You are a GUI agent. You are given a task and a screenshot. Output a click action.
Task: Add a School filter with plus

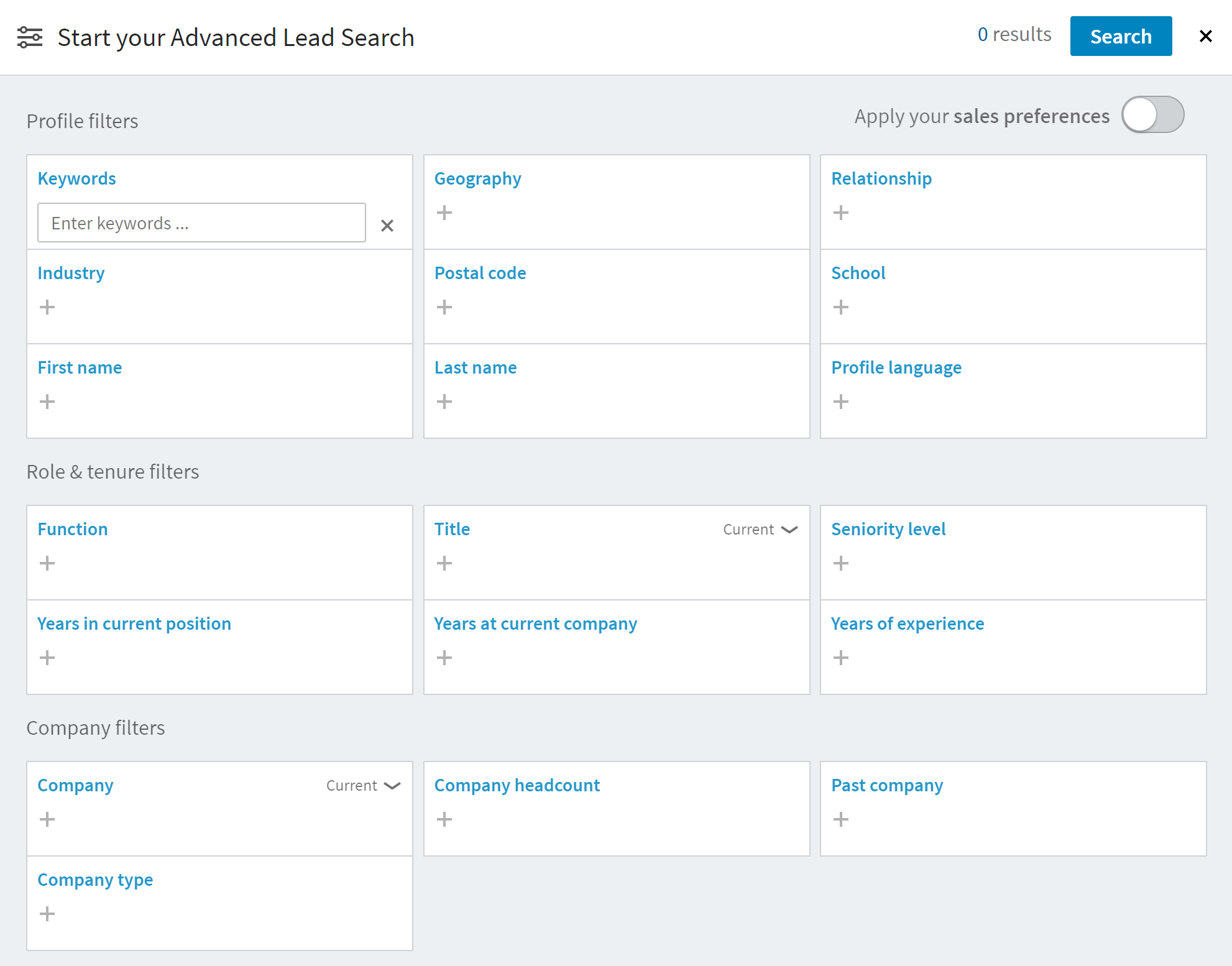840,307
